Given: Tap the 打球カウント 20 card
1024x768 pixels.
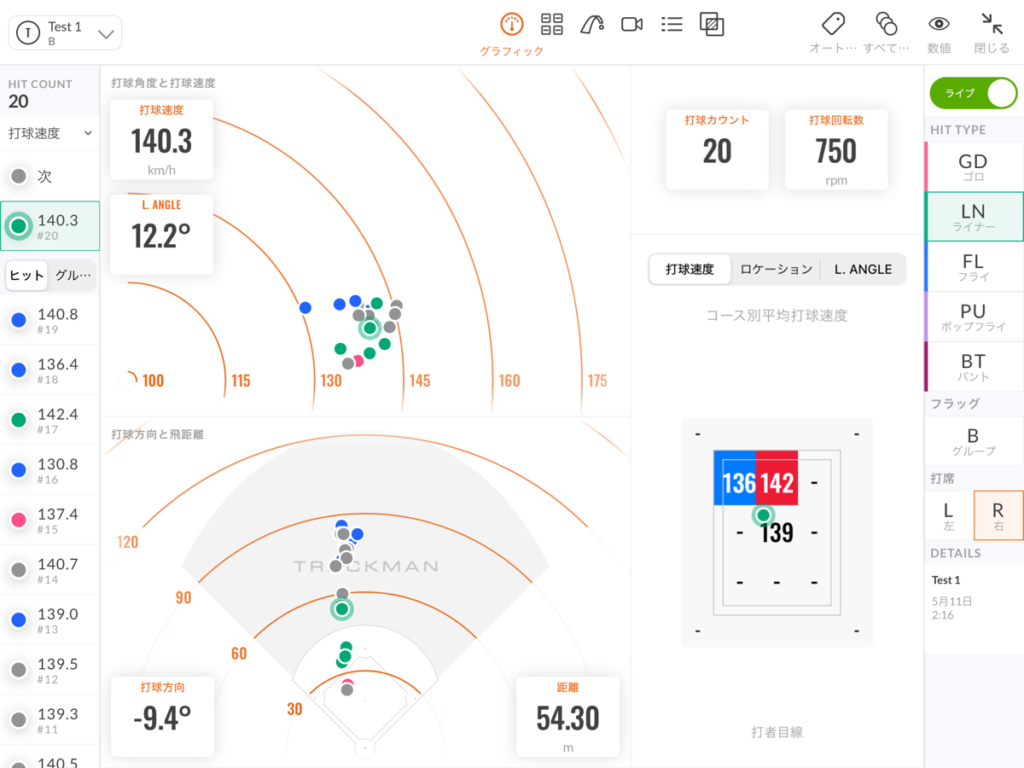Looking at the screenshot, I should pyautogui.click(x=717, y=150).
